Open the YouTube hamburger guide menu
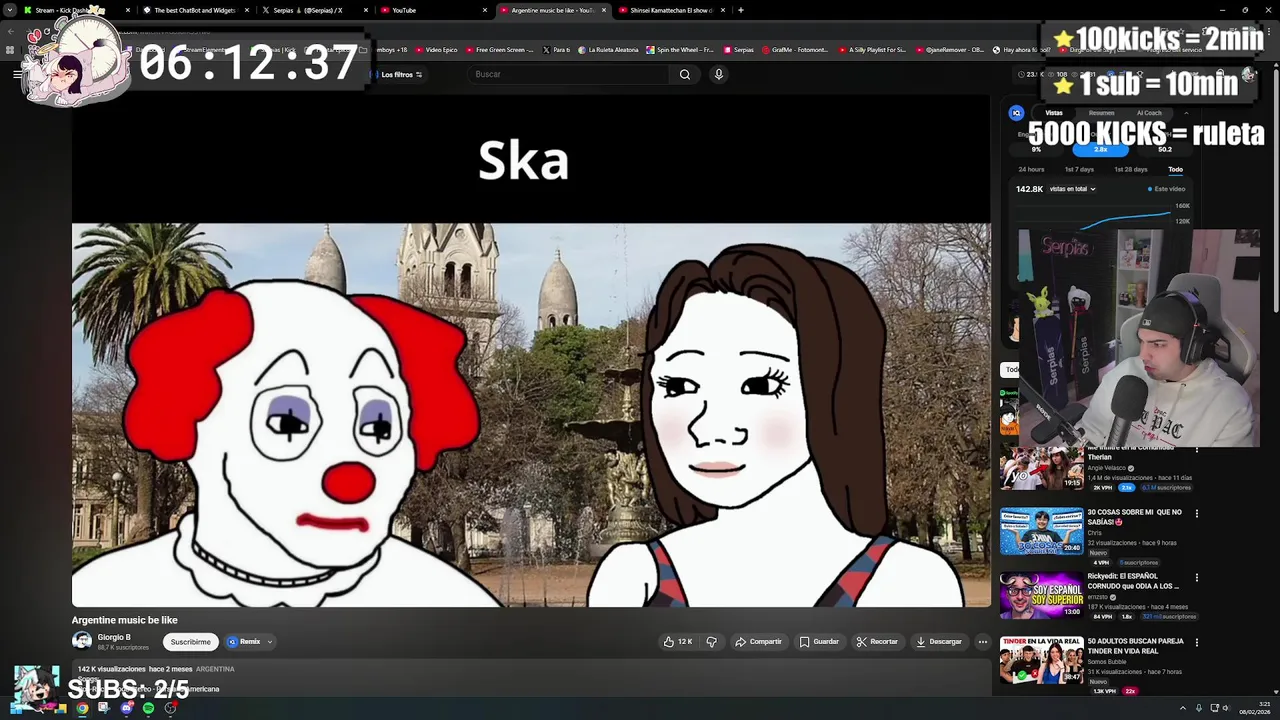This screenshot has width=1280, height=720. 17,74
